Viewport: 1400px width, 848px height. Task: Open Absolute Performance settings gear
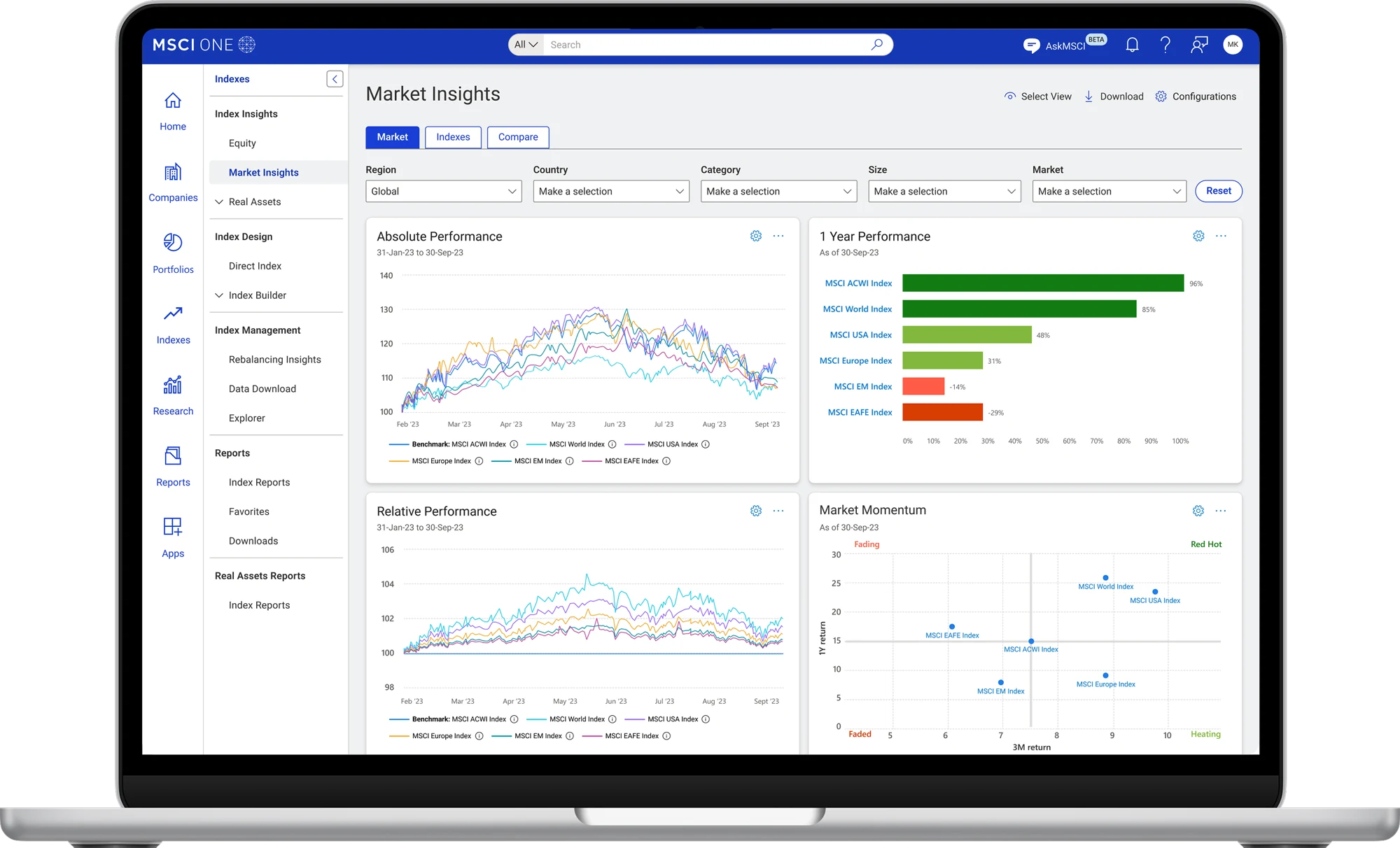coord(756,236)
